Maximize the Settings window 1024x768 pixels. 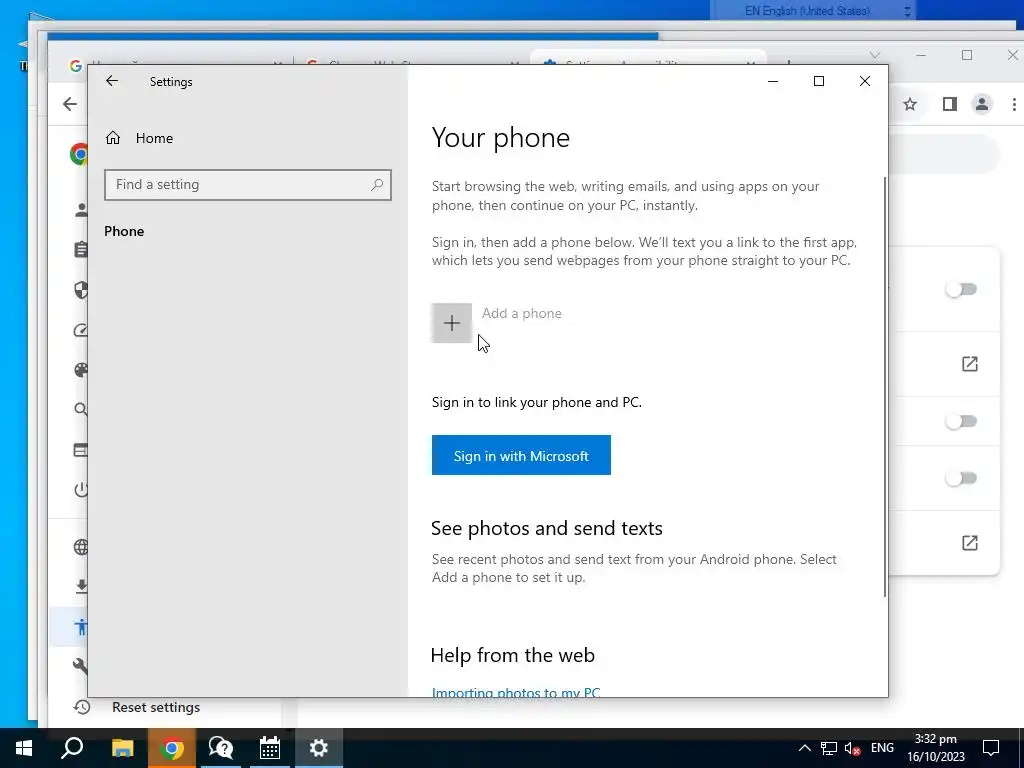(818, 81)
